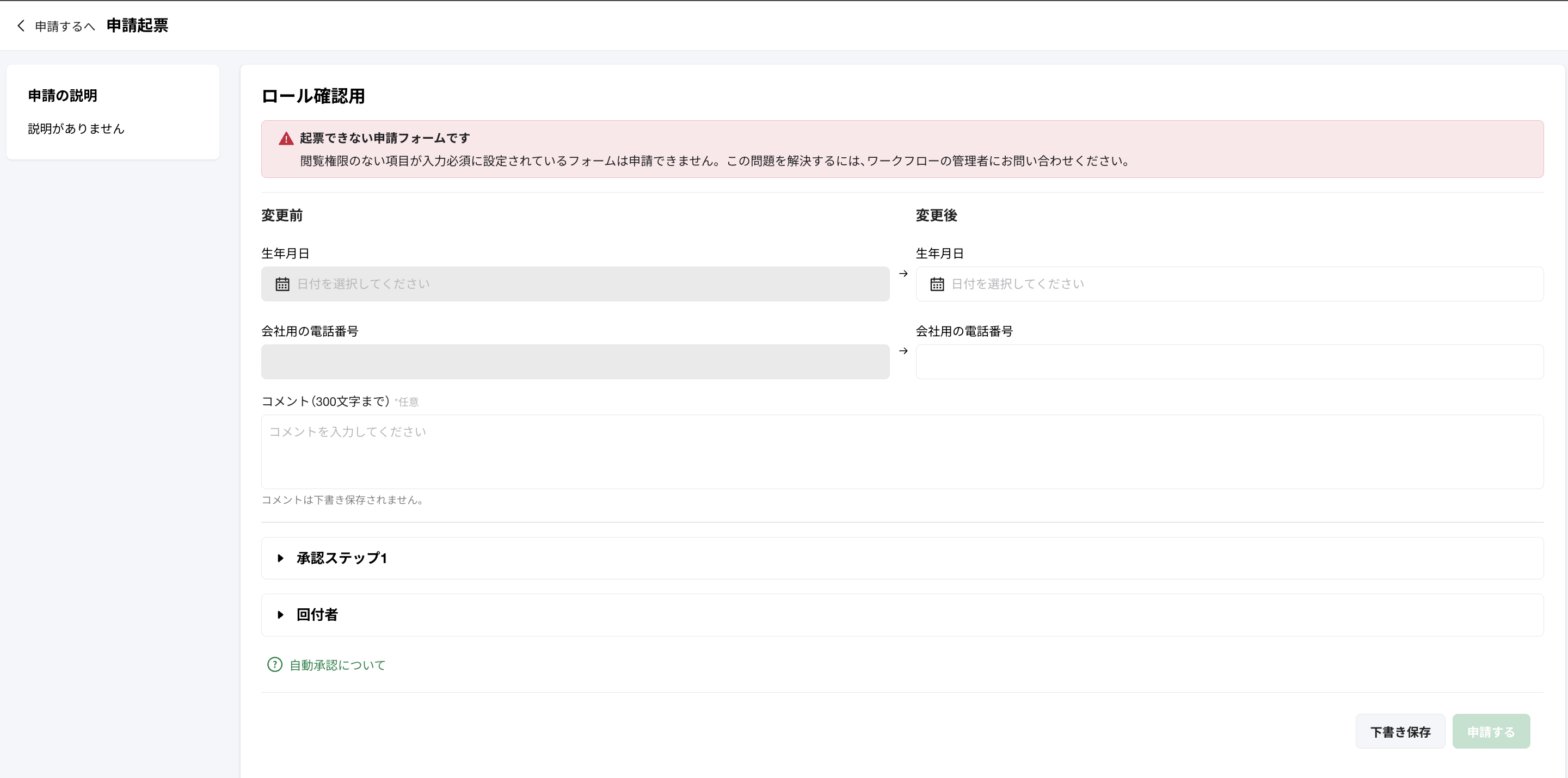Click the disclosure triangle next to 承認ステップ1
The width and height of the screenshot is (1568, 778).
(x=281, y=558)
